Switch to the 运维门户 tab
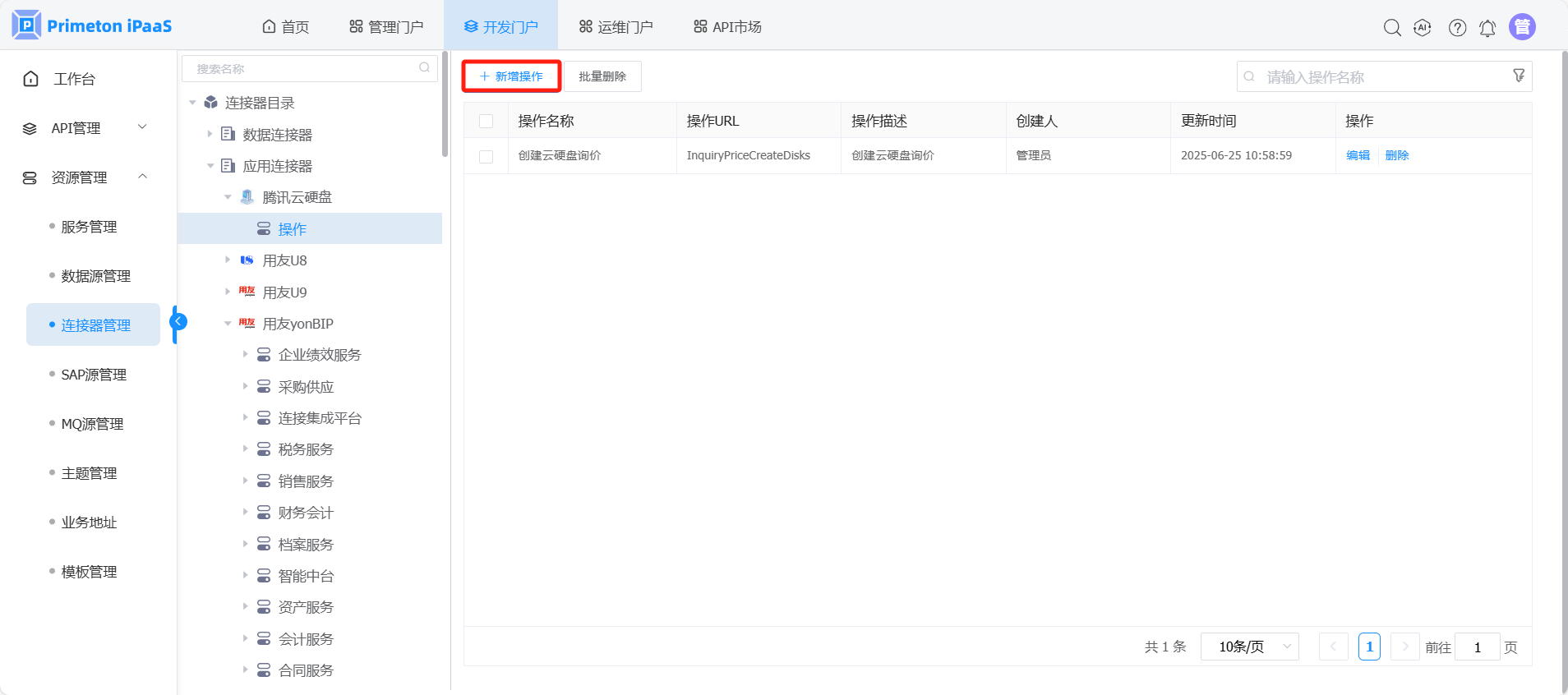 click(x=616, y=27)
